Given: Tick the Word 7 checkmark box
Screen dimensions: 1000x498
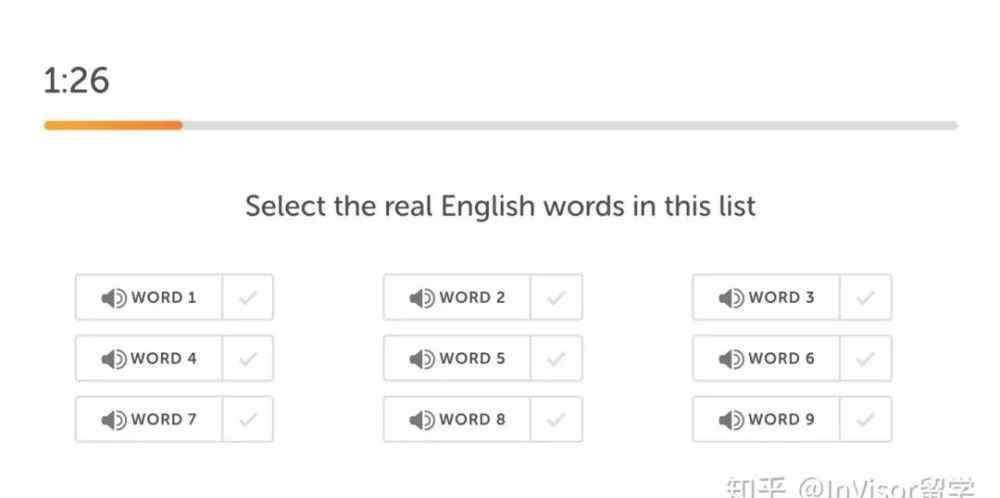Looking at the screenshot, I should [x=248, y=419].
